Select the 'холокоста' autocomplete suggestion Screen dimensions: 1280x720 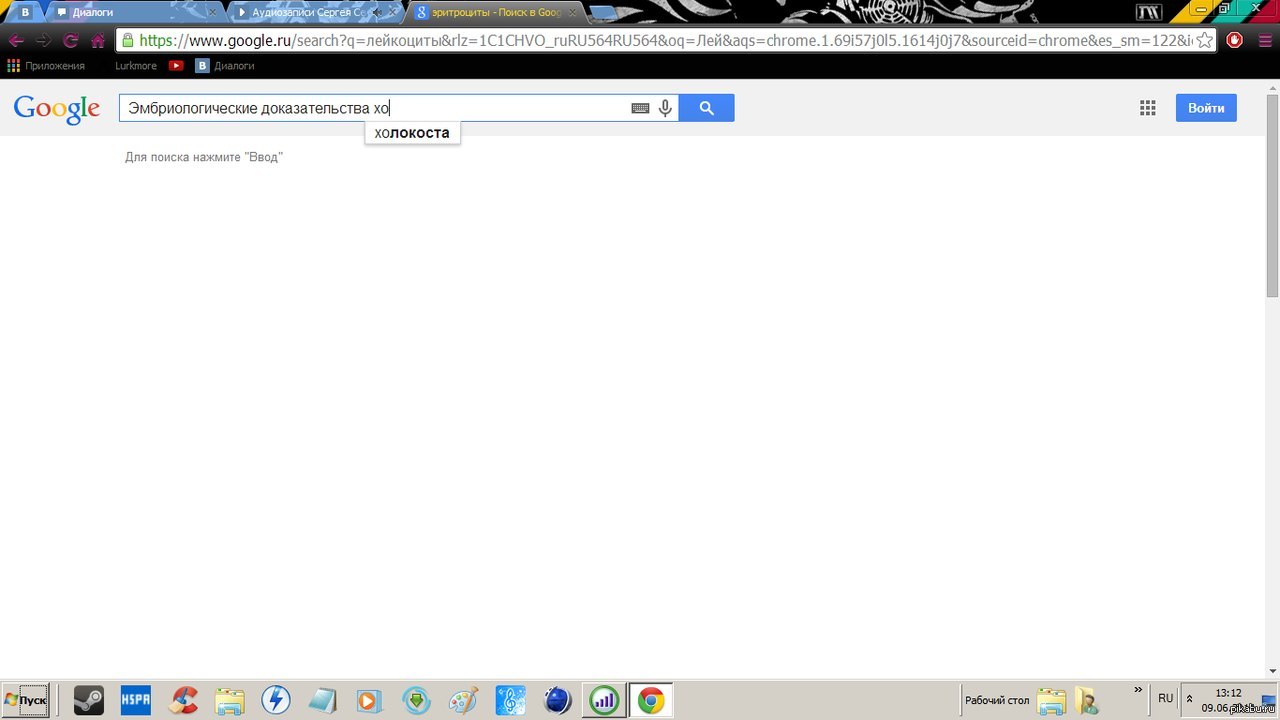click(x=412, y=133)
